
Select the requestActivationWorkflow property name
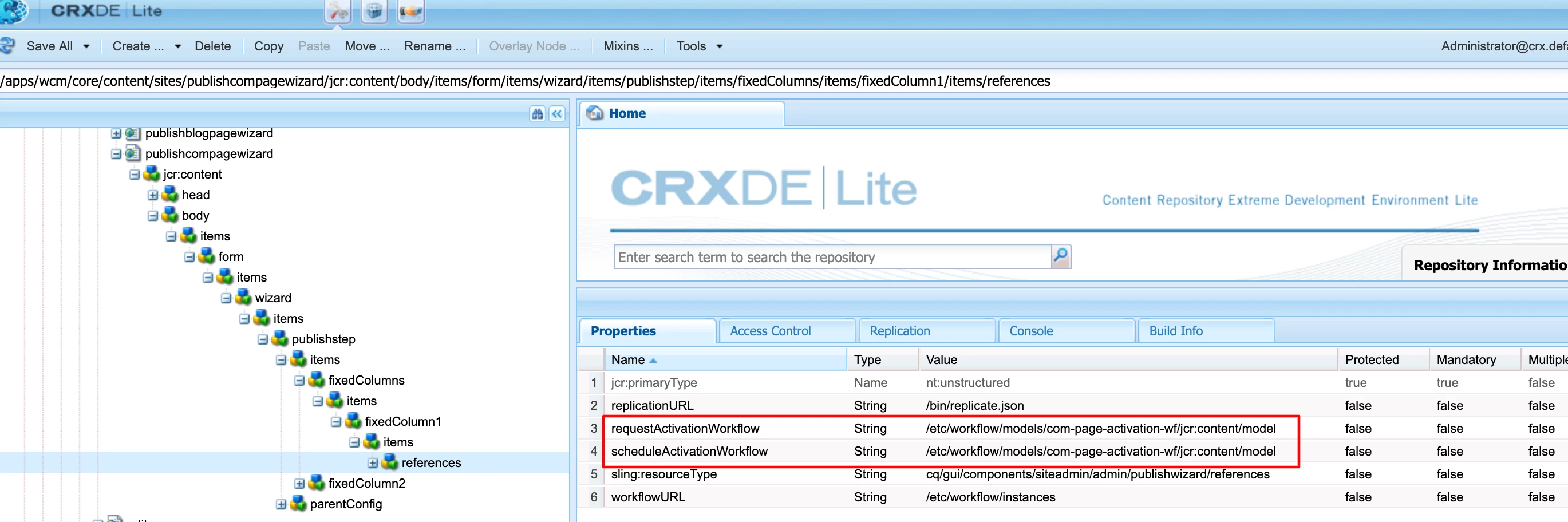pos(685,428)
